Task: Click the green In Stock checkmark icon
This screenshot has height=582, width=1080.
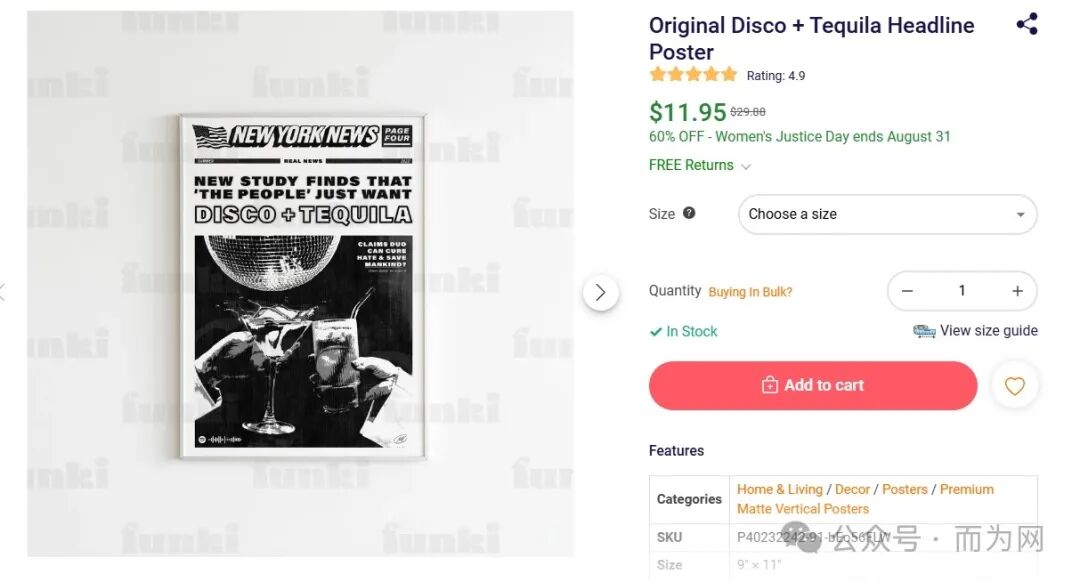Action: pyautogui.click(x=656, y=332)
